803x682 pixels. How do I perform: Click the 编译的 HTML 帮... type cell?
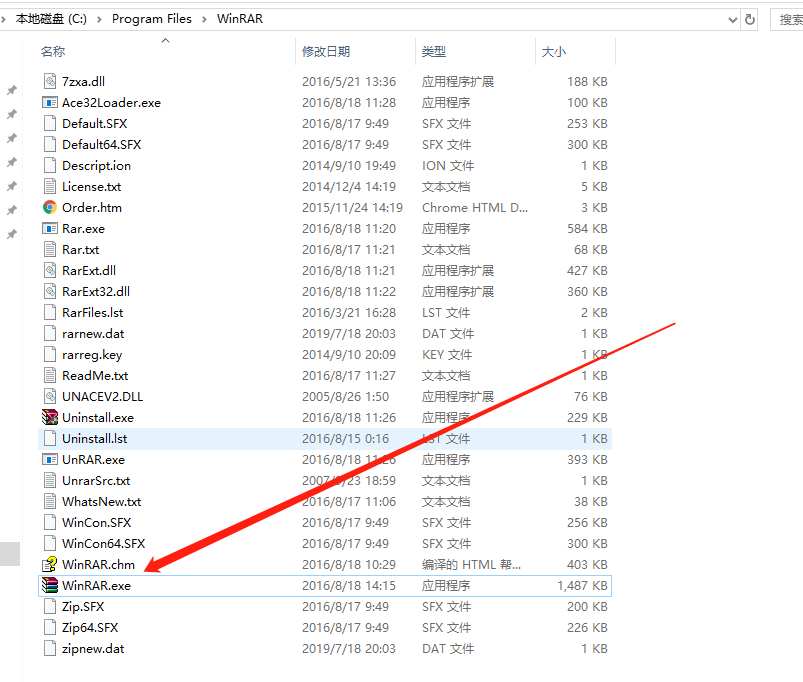click(x=471, y=564)
